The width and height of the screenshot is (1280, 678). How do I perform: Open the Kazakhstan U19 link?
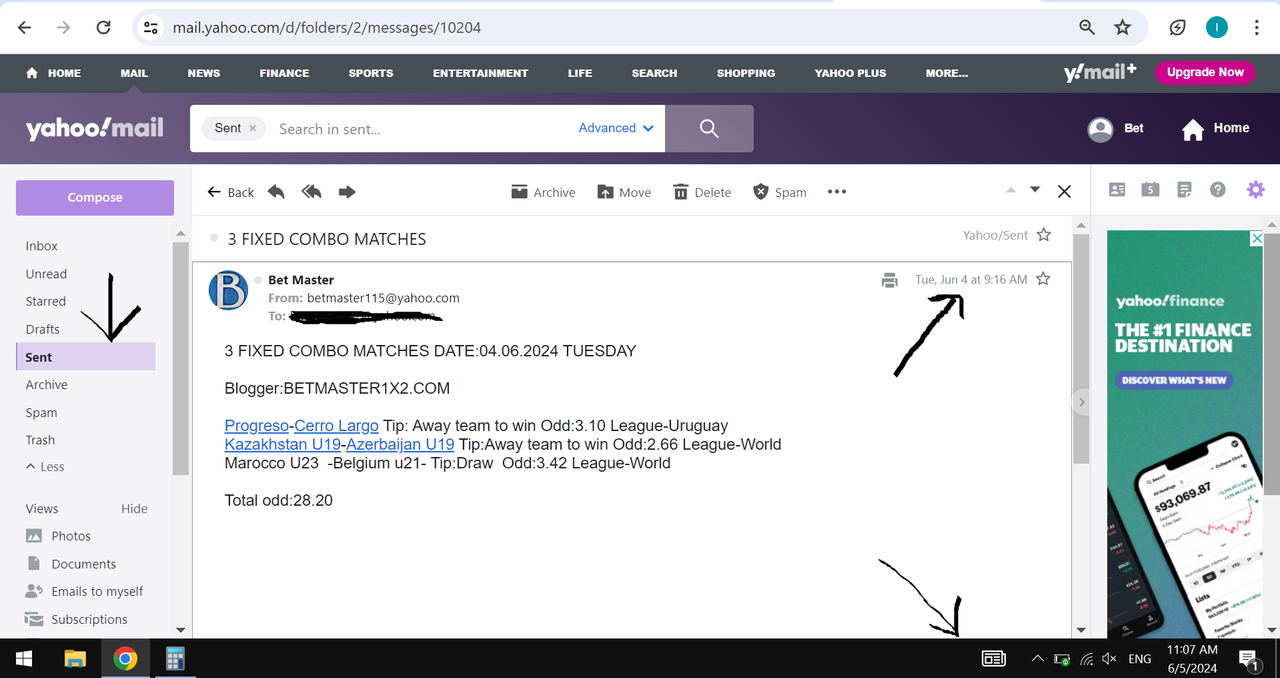point(283,444)
